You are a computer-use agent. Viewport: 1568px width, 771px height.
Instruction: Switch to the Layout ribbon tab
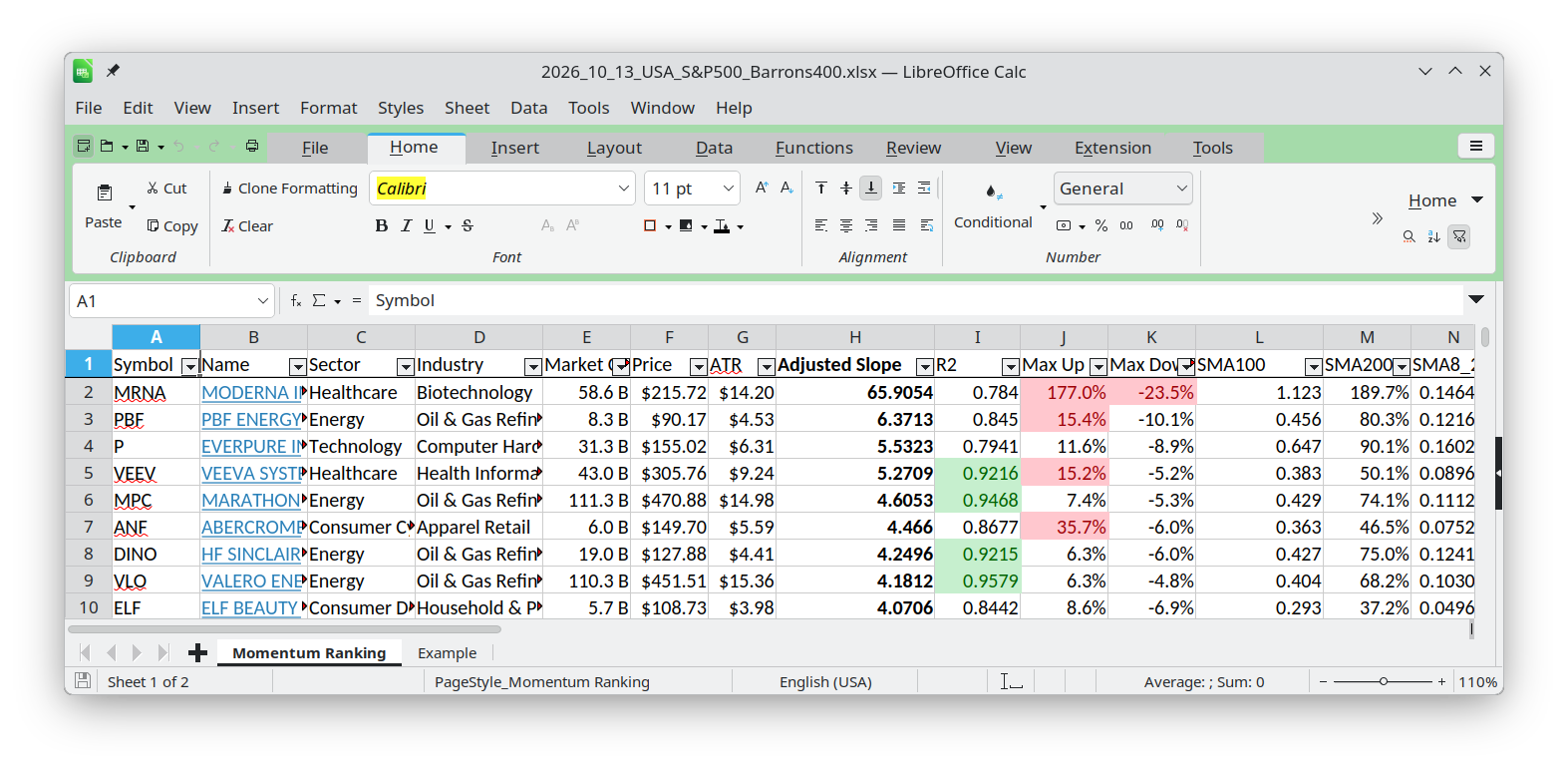(614, 148)
